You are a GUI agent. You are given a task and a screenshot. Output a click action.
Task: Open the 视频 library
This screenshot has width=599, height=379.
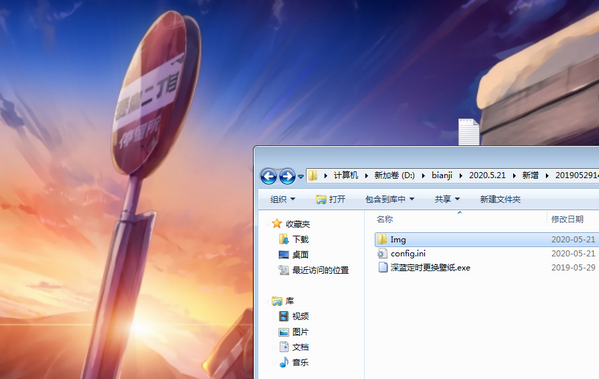click(x=300, y=316)
